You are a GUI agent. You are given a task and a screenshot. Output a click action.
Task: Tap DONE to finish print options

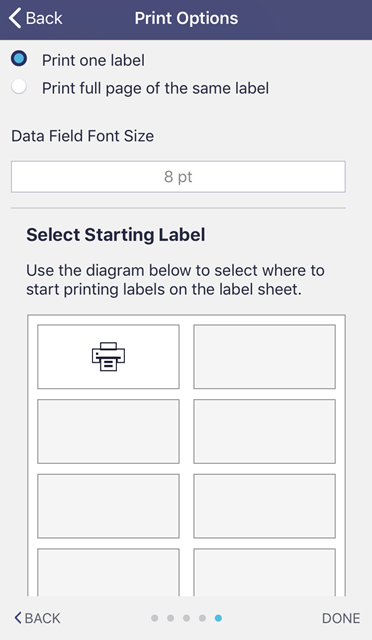tap(341, 618)
